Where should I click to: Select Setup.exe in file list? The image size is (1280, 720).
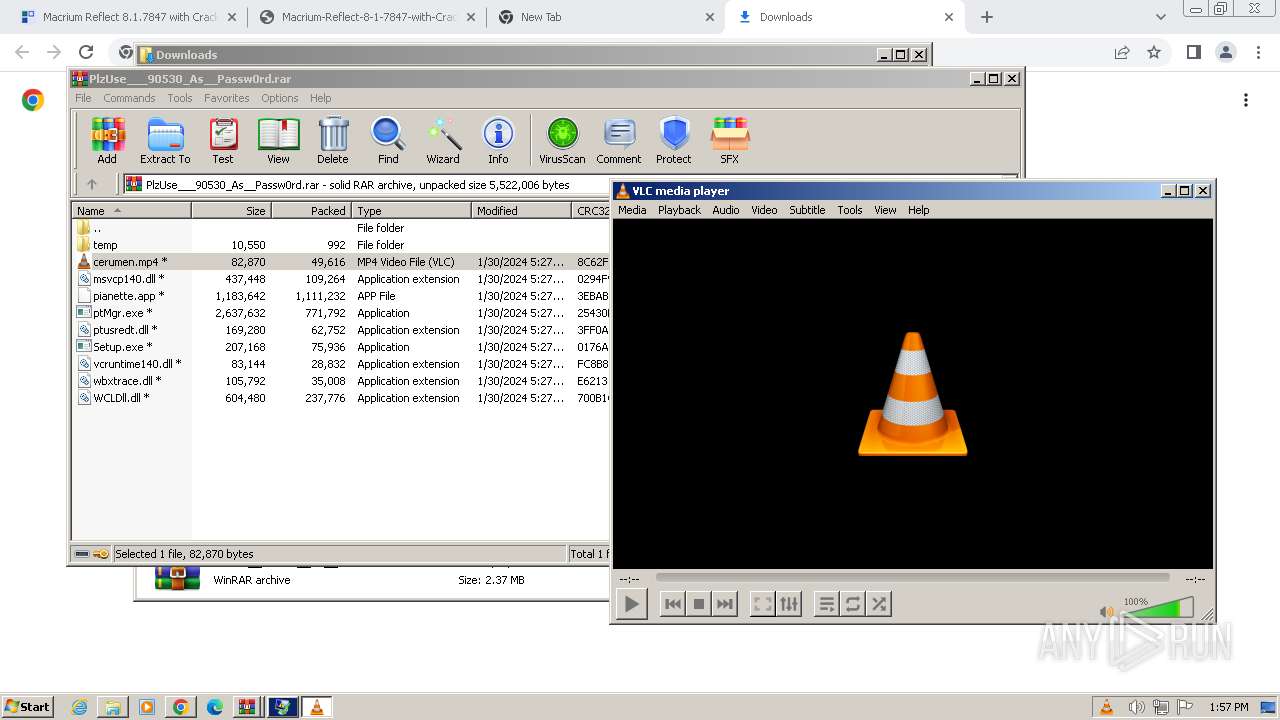(341, 347)
